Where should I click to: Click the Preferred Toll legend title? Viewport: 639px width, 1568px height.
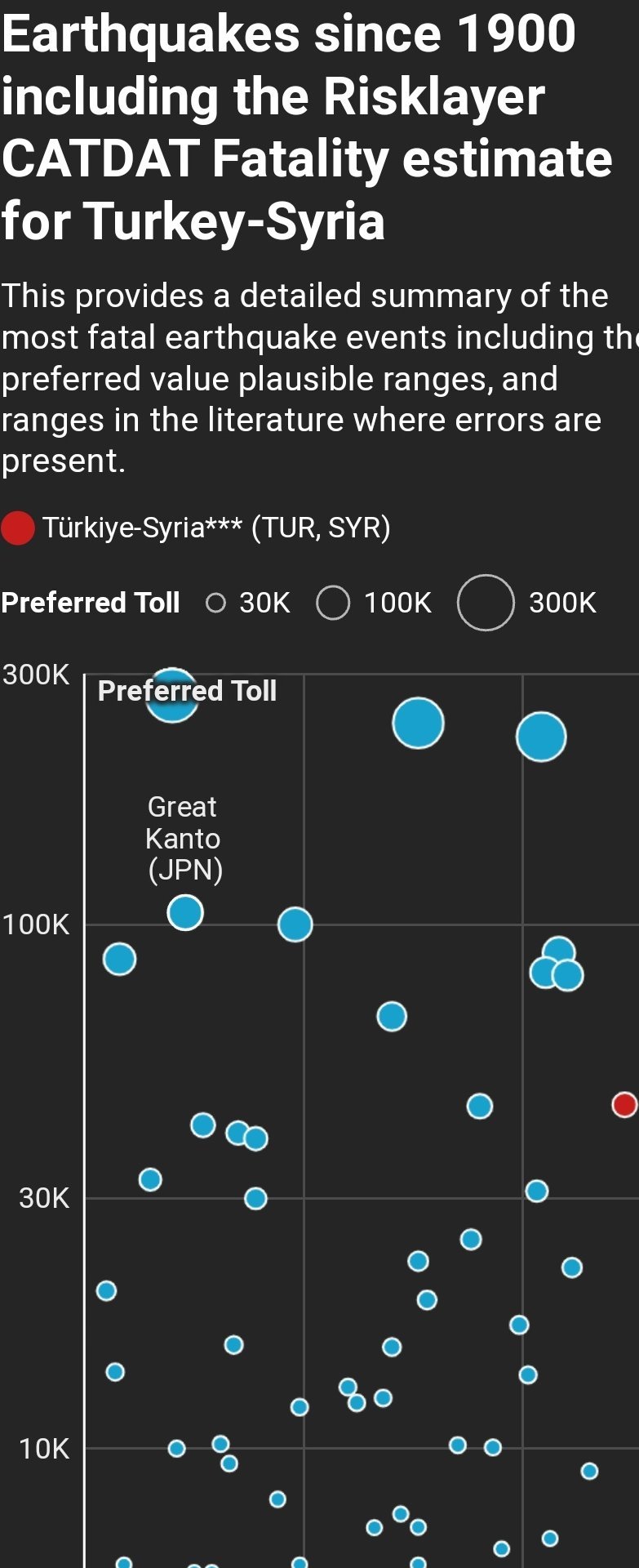click(91, 603)
